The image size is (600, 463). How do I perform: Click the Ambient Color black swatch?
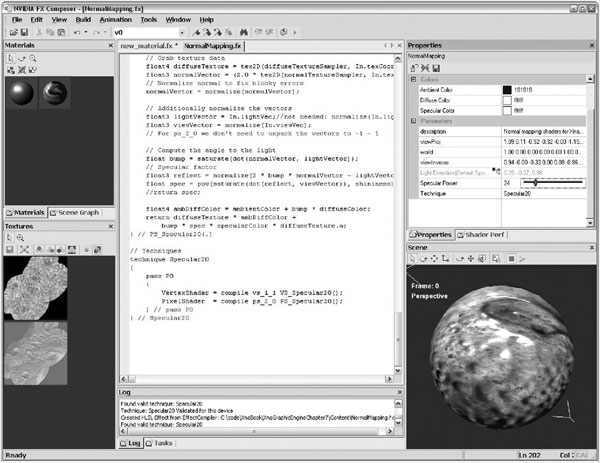pos(506,90)
